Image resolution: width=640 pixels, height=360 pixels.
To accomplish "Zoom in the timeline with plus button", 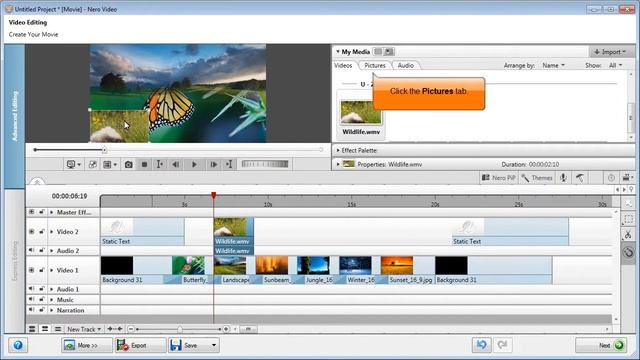I will 226,329.
